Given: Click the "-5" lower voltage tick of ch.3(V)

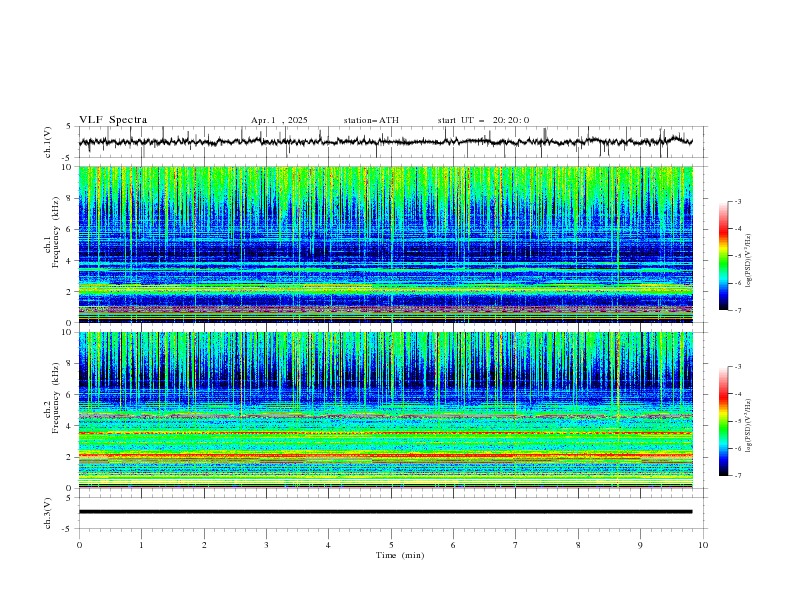Looking at the screenshot, I should (x=67, y=529).
